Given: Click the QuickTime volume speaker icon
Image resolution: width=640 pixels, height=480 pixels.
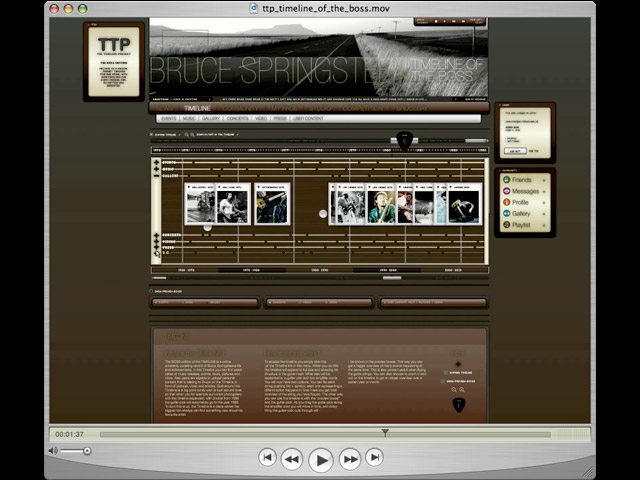Looking at the screenshot, I should tap(53, 451).
